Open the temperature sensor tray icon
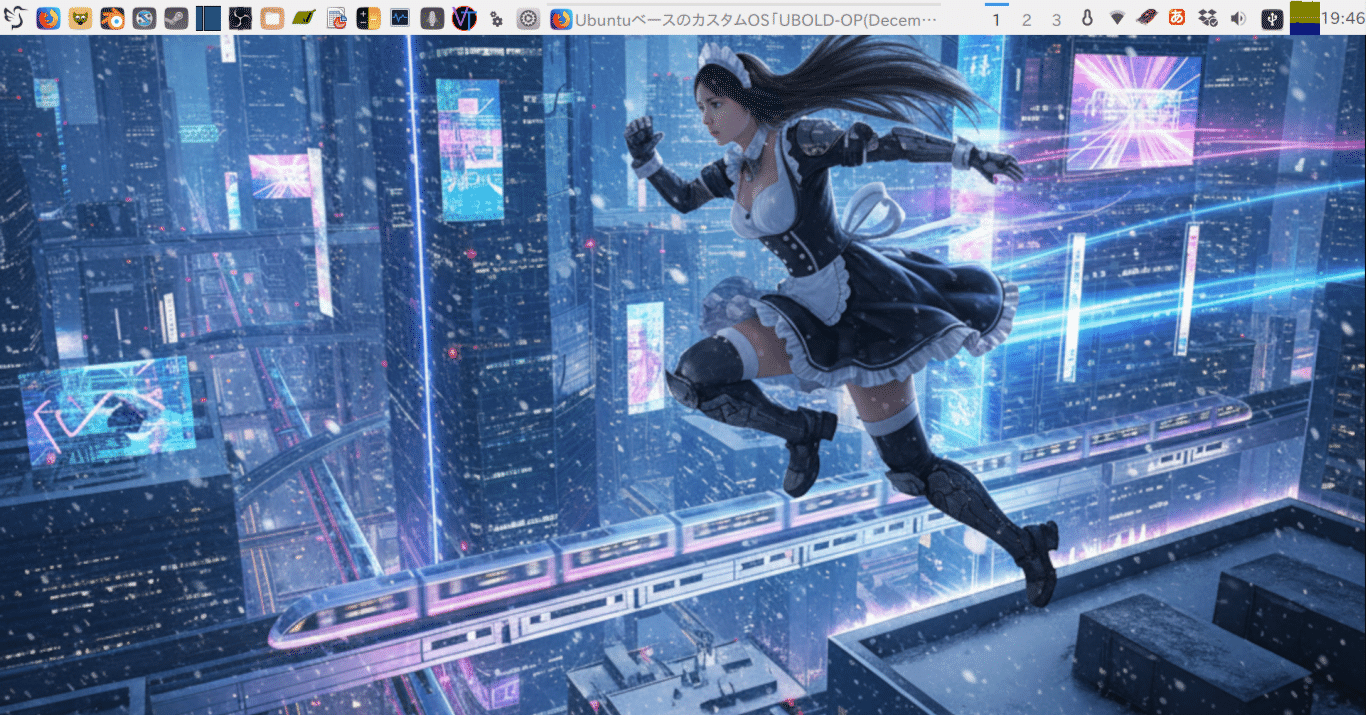 point(1088,18)
